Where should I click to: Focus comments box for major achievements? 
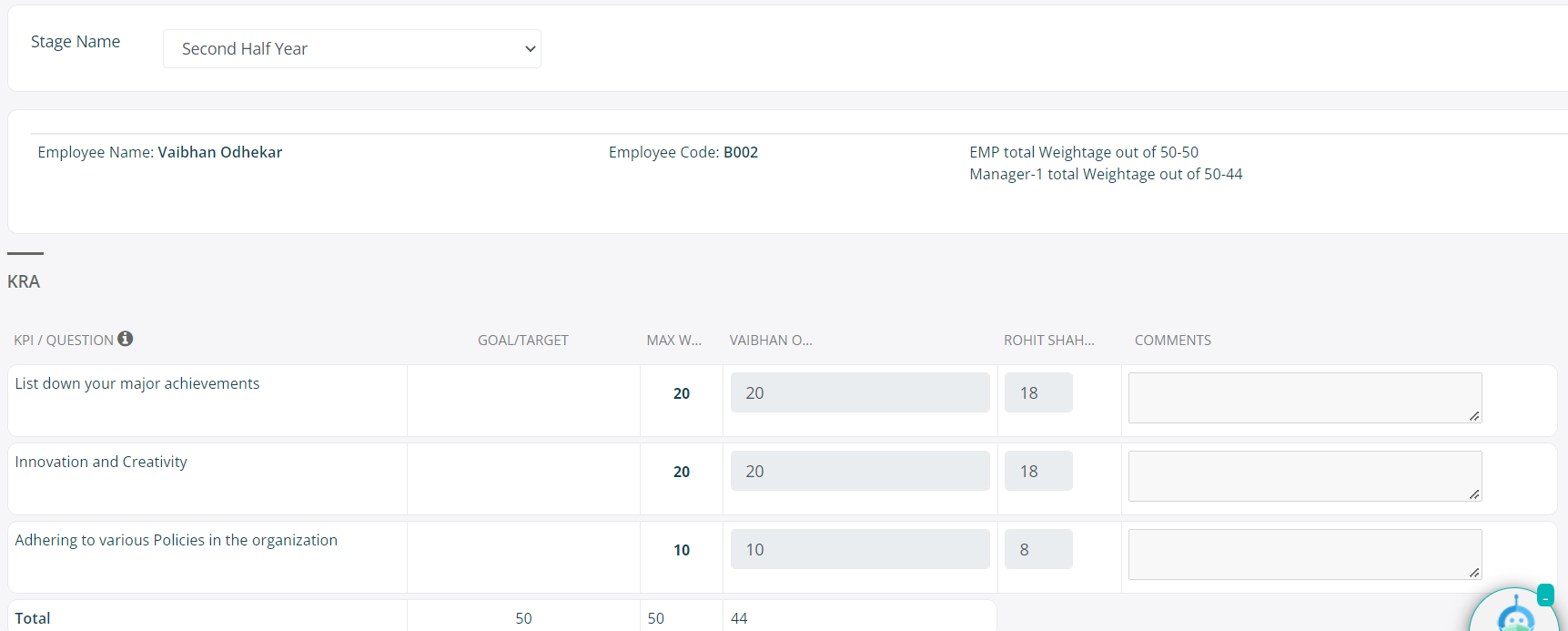click(x=1303, y=398)
